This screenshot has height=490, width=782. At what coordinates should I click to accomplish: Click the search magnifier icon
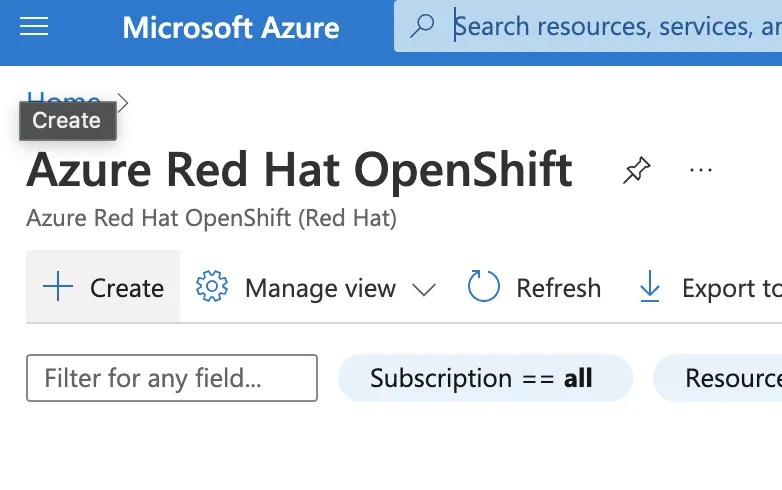423,27
